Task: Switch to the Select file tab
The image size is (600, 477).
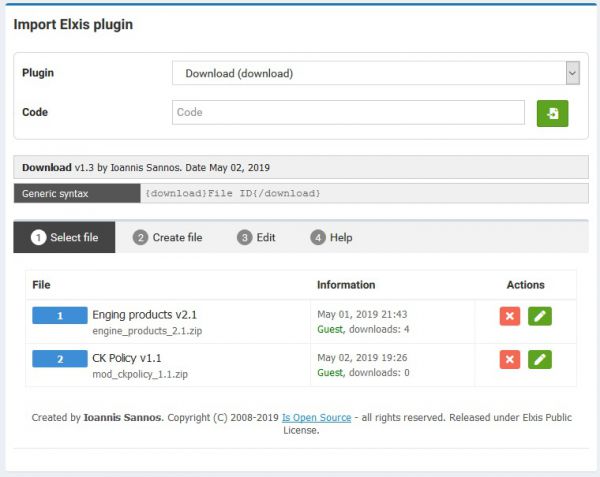Action: point(64,237)
